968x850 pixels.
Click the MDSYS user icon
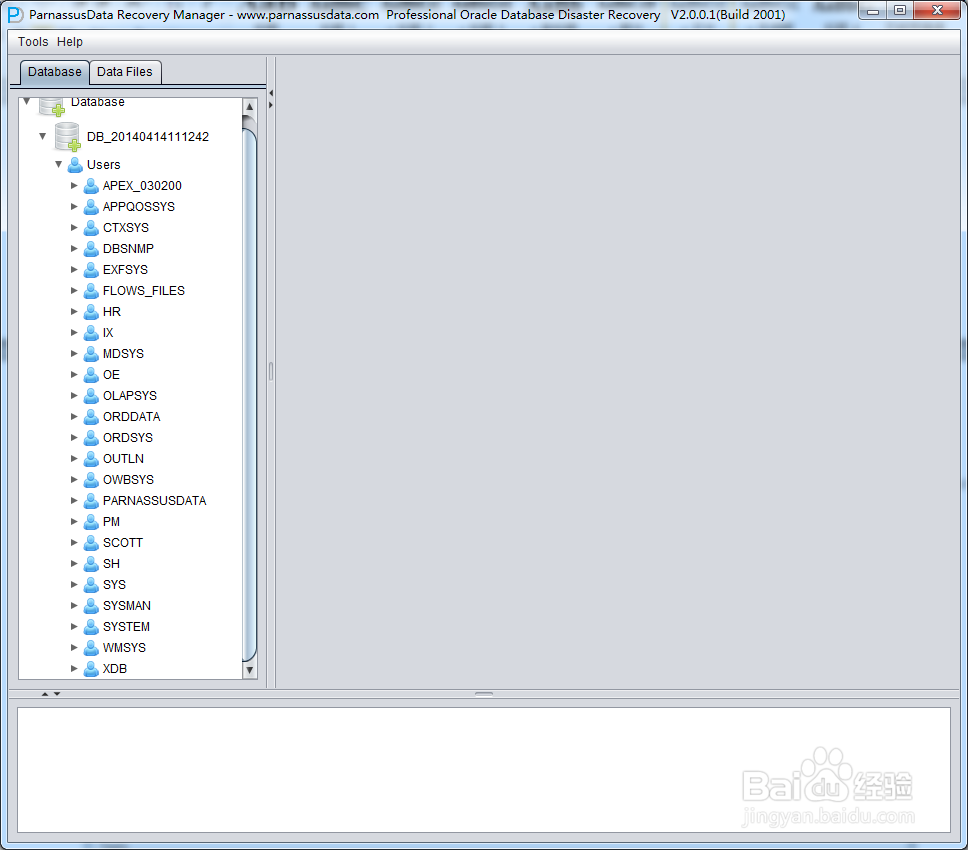tap(91, 354)
